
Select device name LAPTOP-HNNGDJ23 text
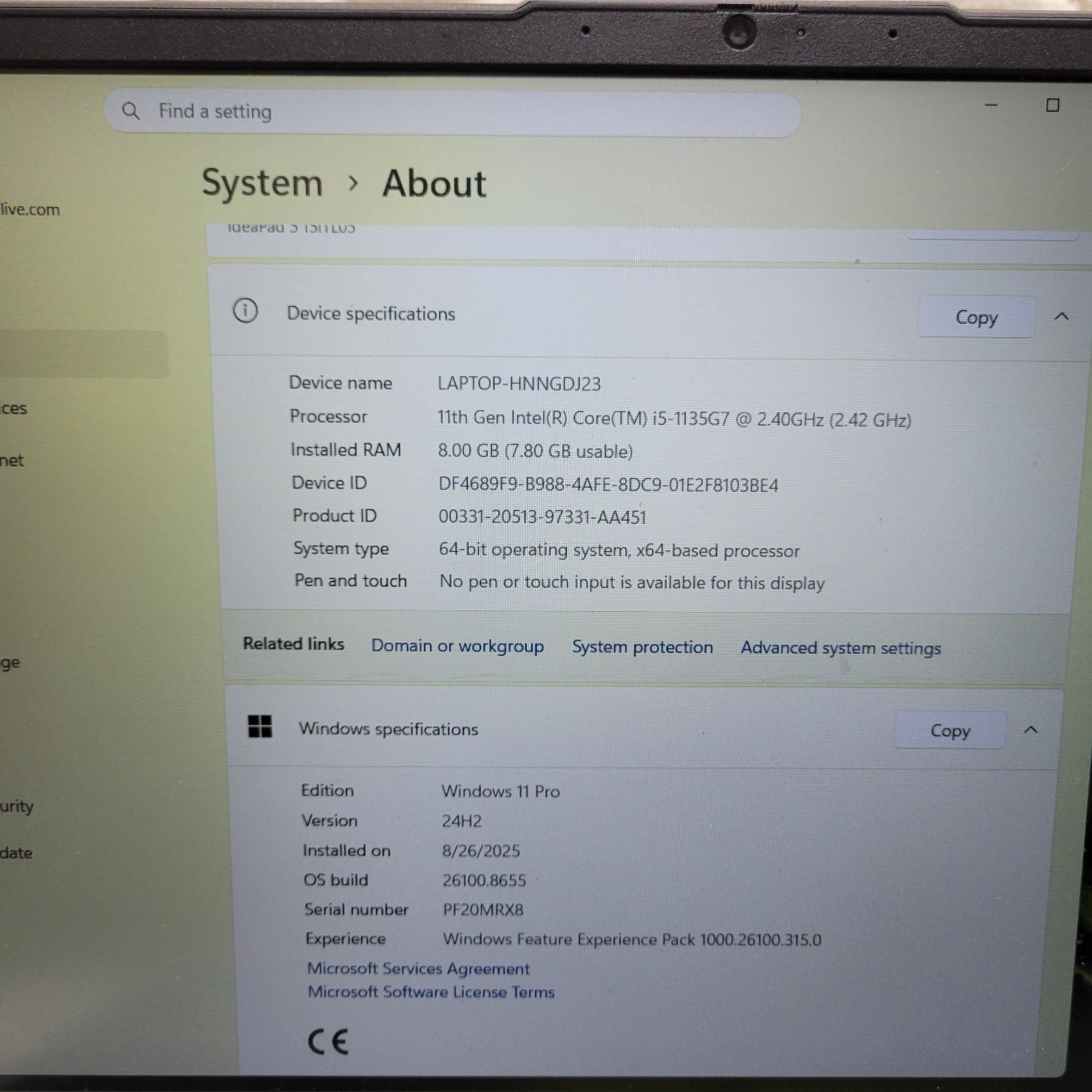pyautogui.click(x=519, y=384)
